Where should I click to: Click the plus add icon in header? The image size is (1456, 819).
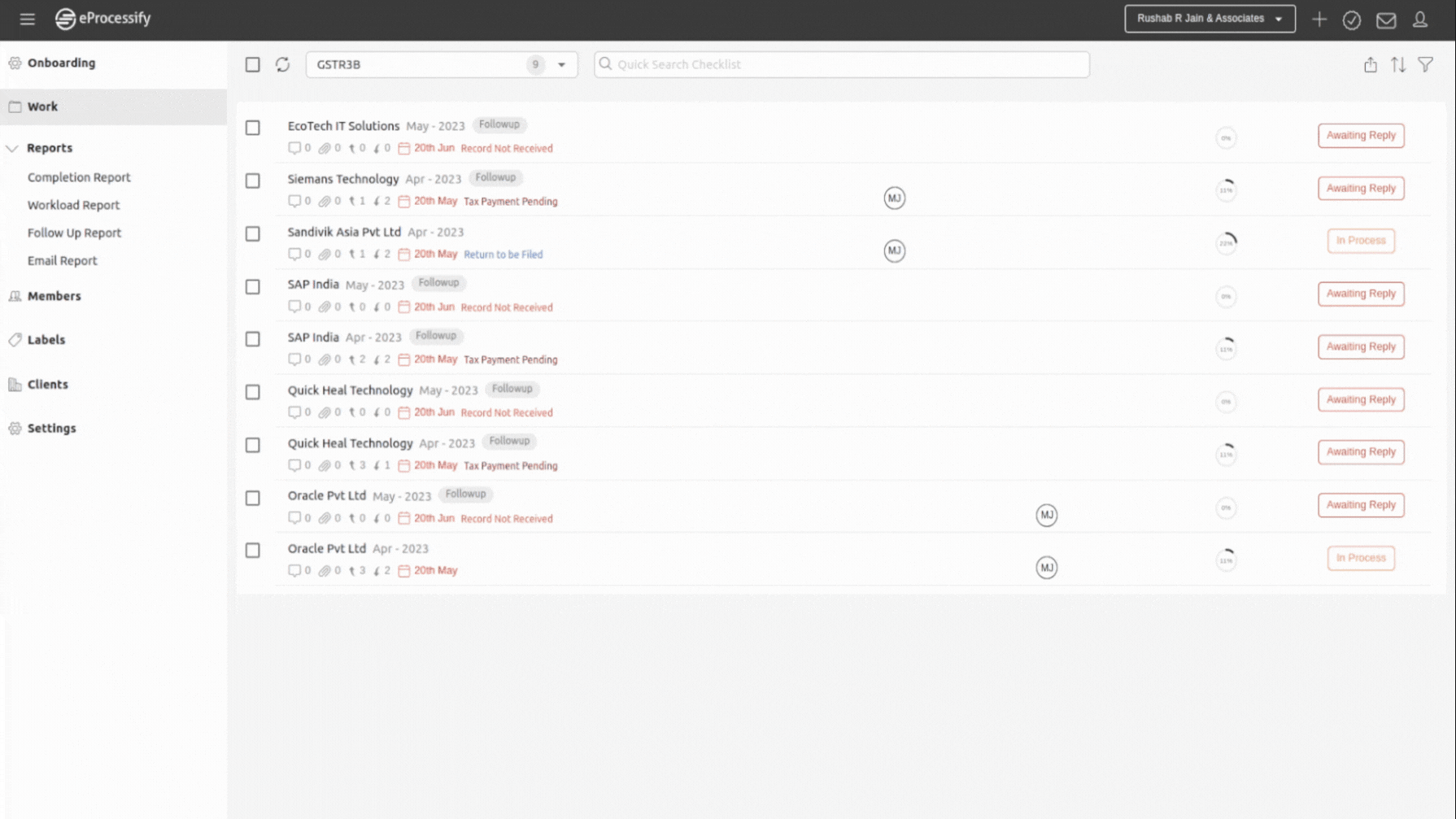point(1319,20)
